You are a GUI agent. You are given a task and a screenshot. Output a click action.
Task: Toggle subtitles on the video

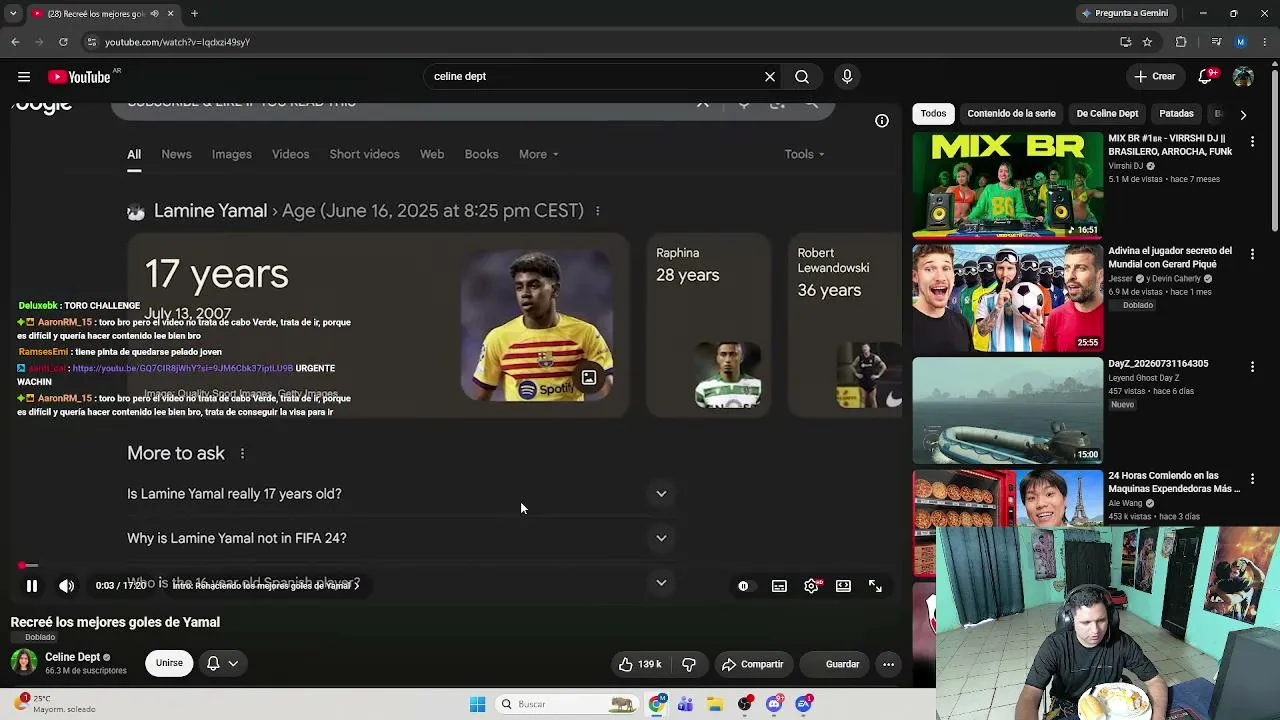[779, 586]
